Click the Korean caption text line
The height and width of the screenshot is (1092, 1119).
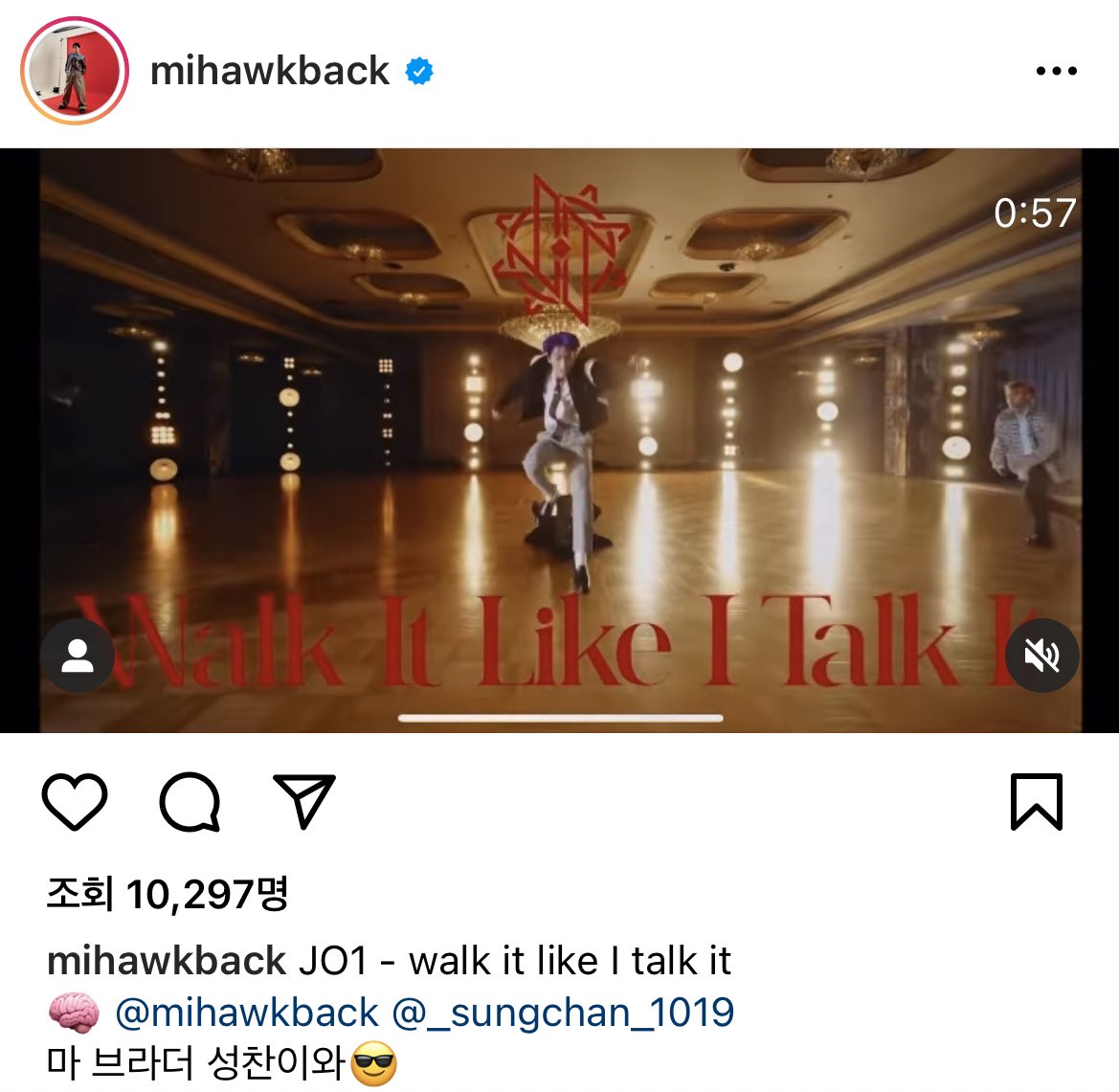click(x=221, y=1063)
